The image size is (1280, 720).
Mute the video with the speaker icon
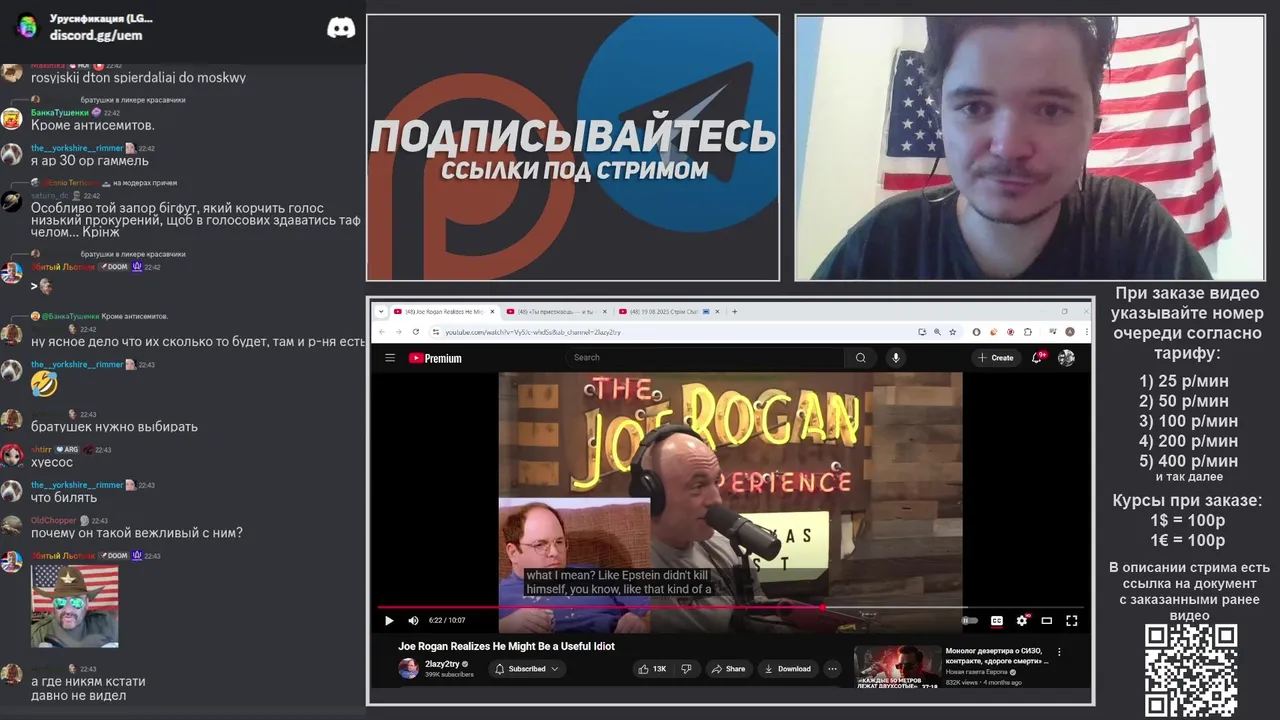(413, 620)
